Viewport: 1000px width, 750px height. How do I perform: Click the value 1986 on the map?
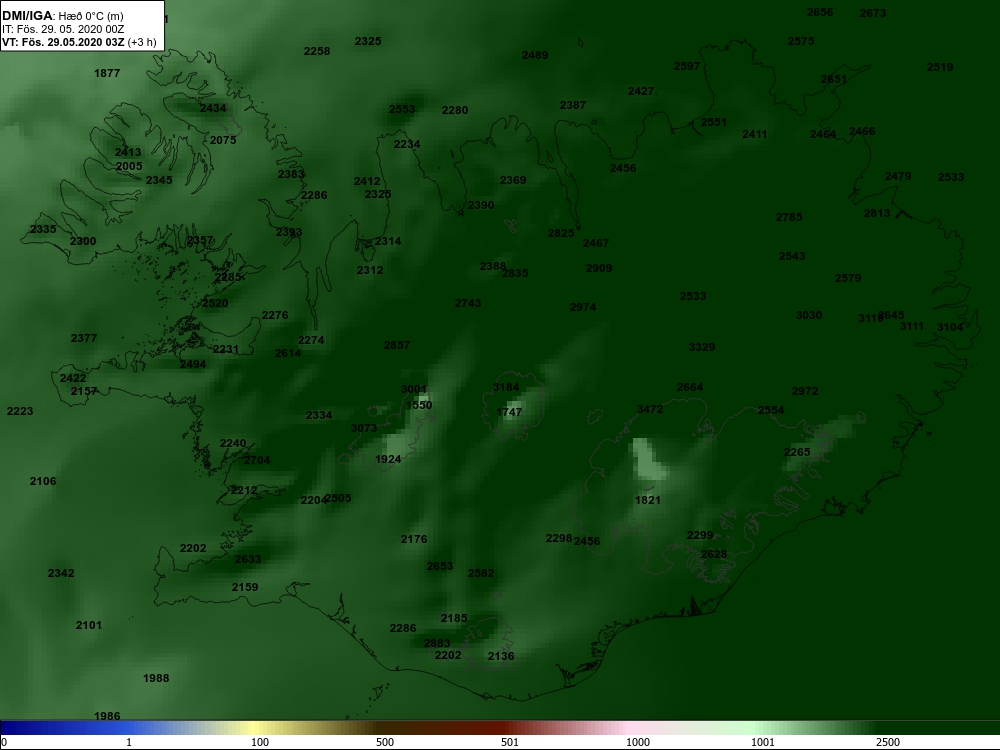[107, 717]
